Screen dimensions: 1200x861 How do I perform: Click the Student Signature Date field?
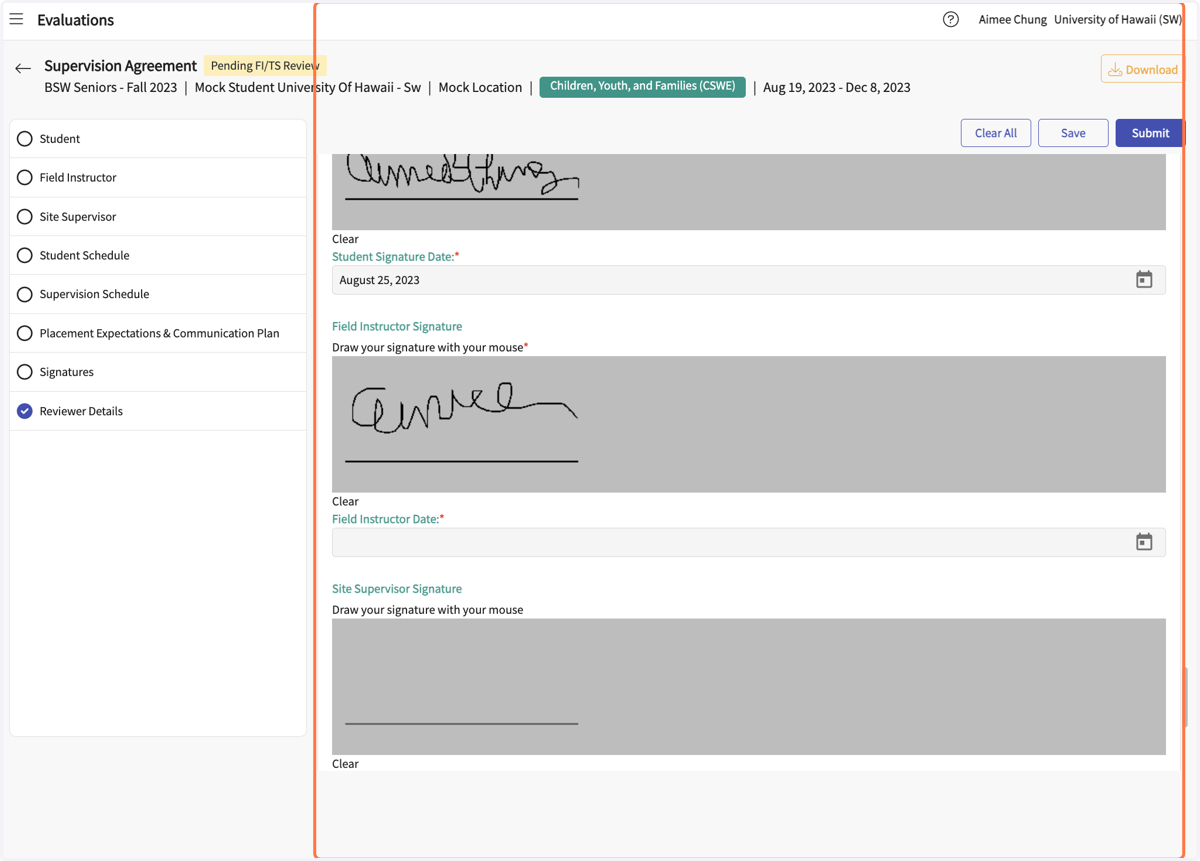point(749,280)
